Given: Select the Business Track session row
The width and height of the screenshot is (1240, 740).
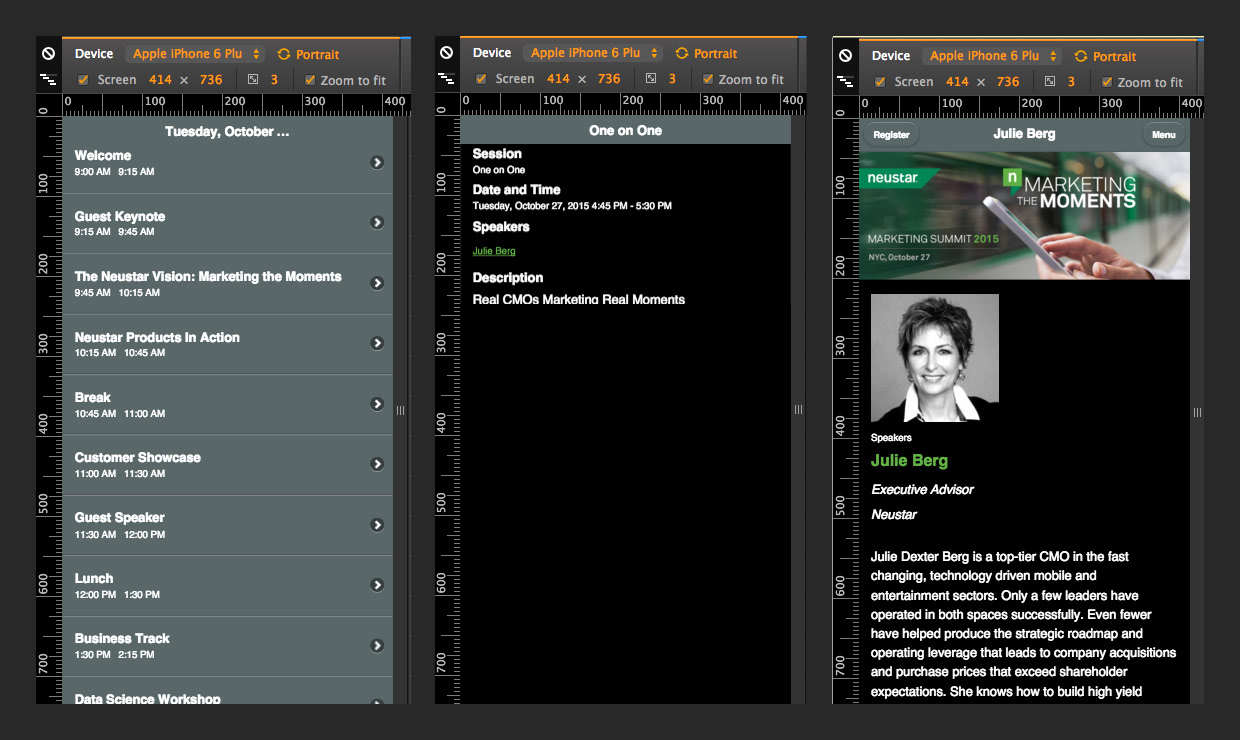Looking at the screenshot, I should click(228, 646).
